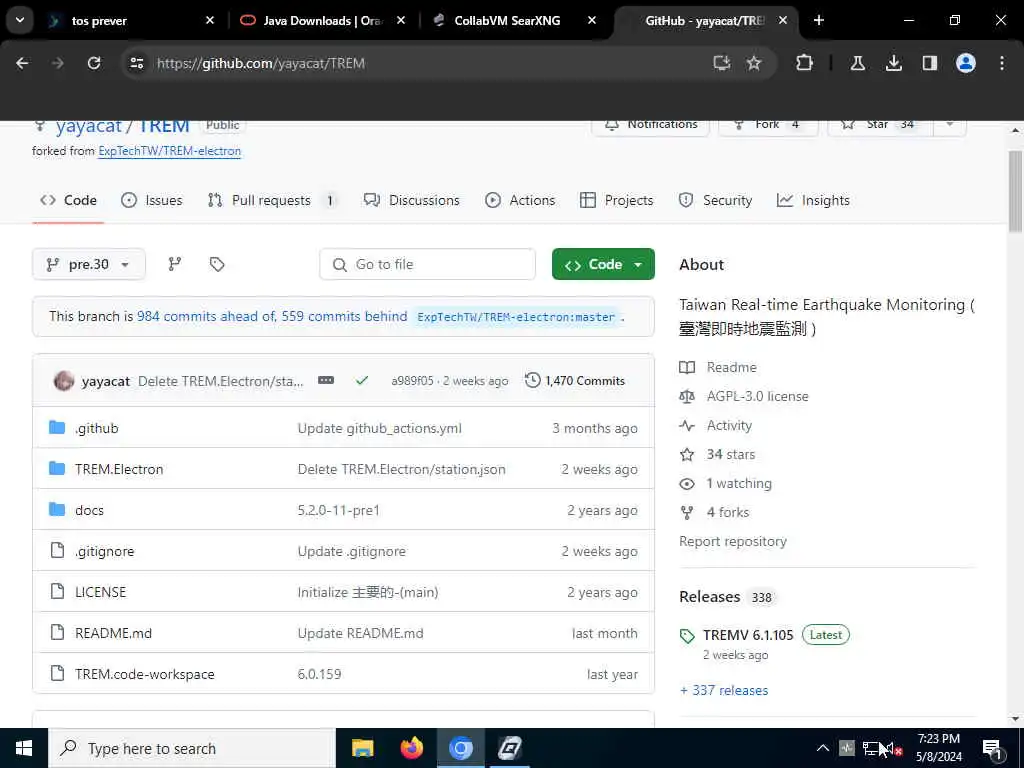Reload the GitHub page
The height and width of the screenshot is (768, 1024).
click(94, 63)
